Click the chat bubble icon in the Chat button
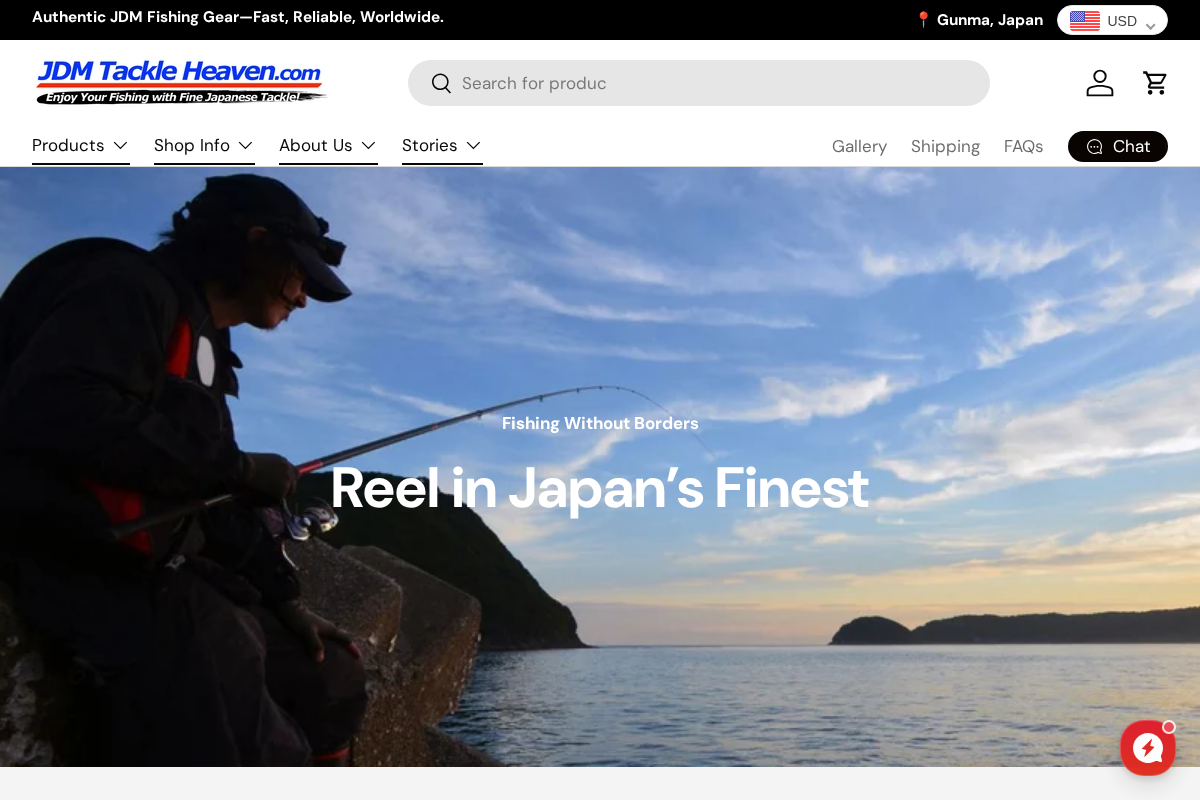1200x800 pixels. (x=1095, y=146)
